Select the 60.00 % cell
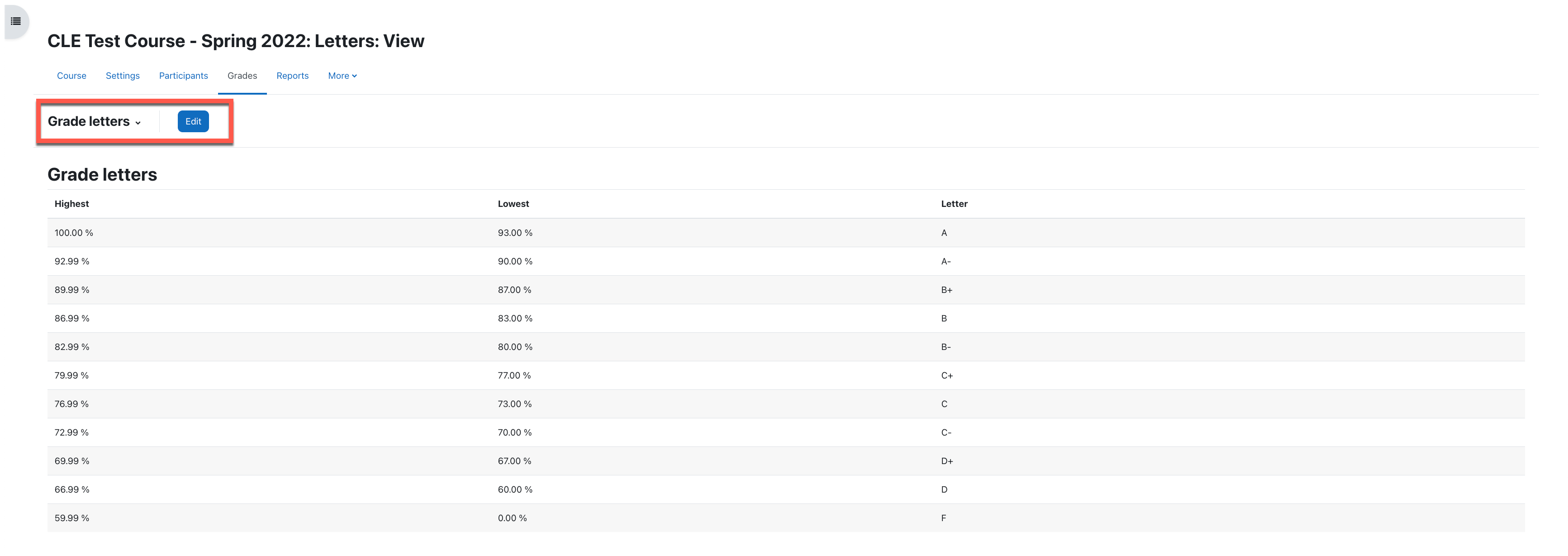Screen dimensions: 1568x556 tap(515, 490)
